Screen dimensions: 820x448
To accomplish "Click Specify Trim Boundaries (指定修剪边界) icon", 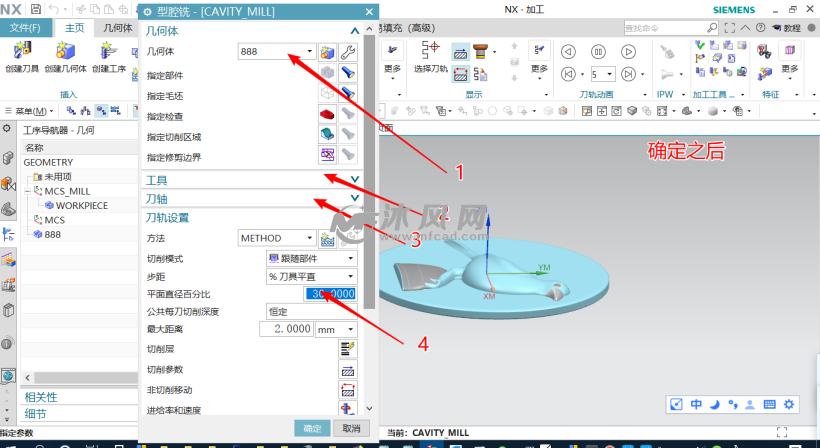I will coord(327,154).
